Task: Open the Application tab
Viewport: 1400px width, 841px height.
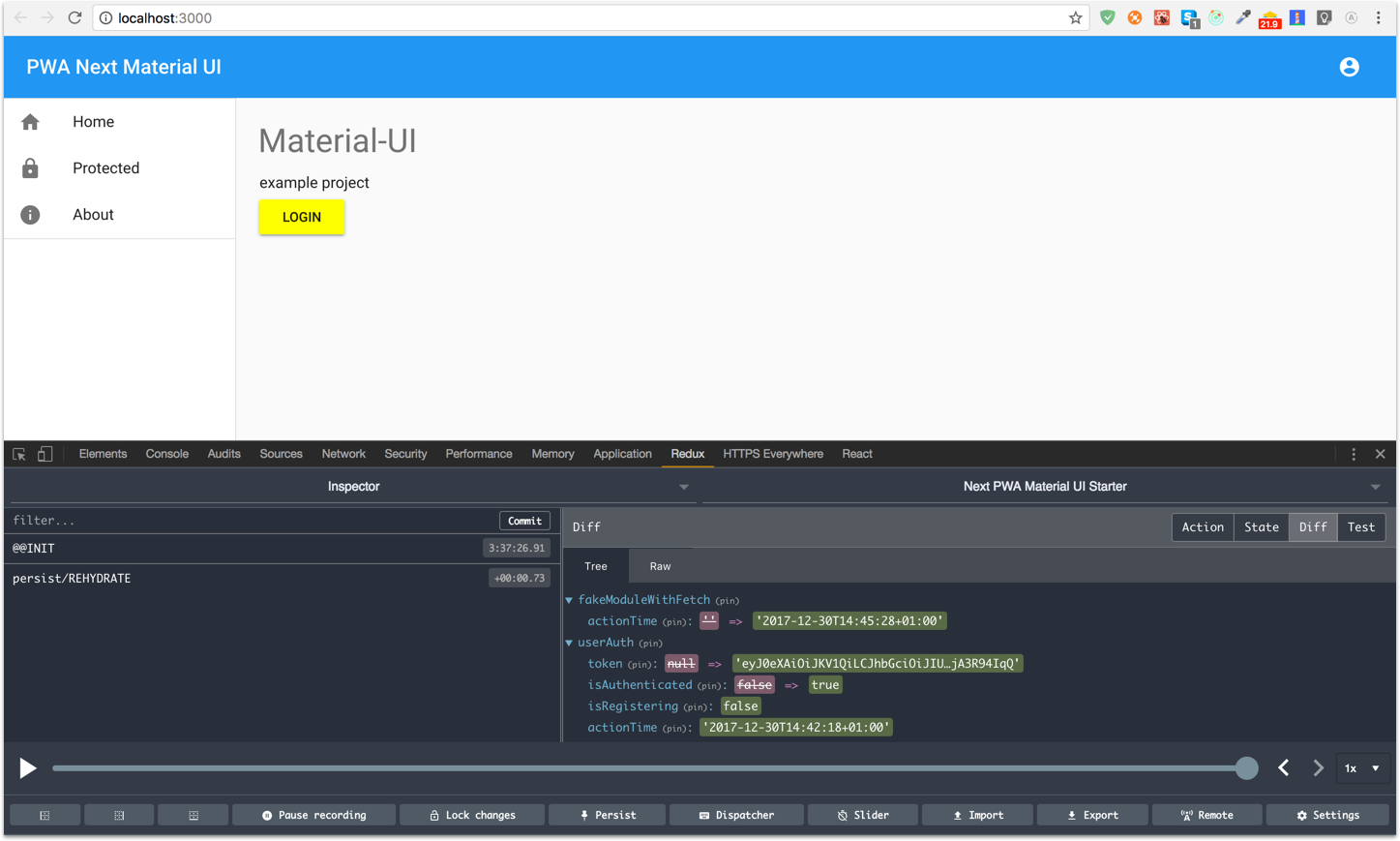Action: click(622, 454)
